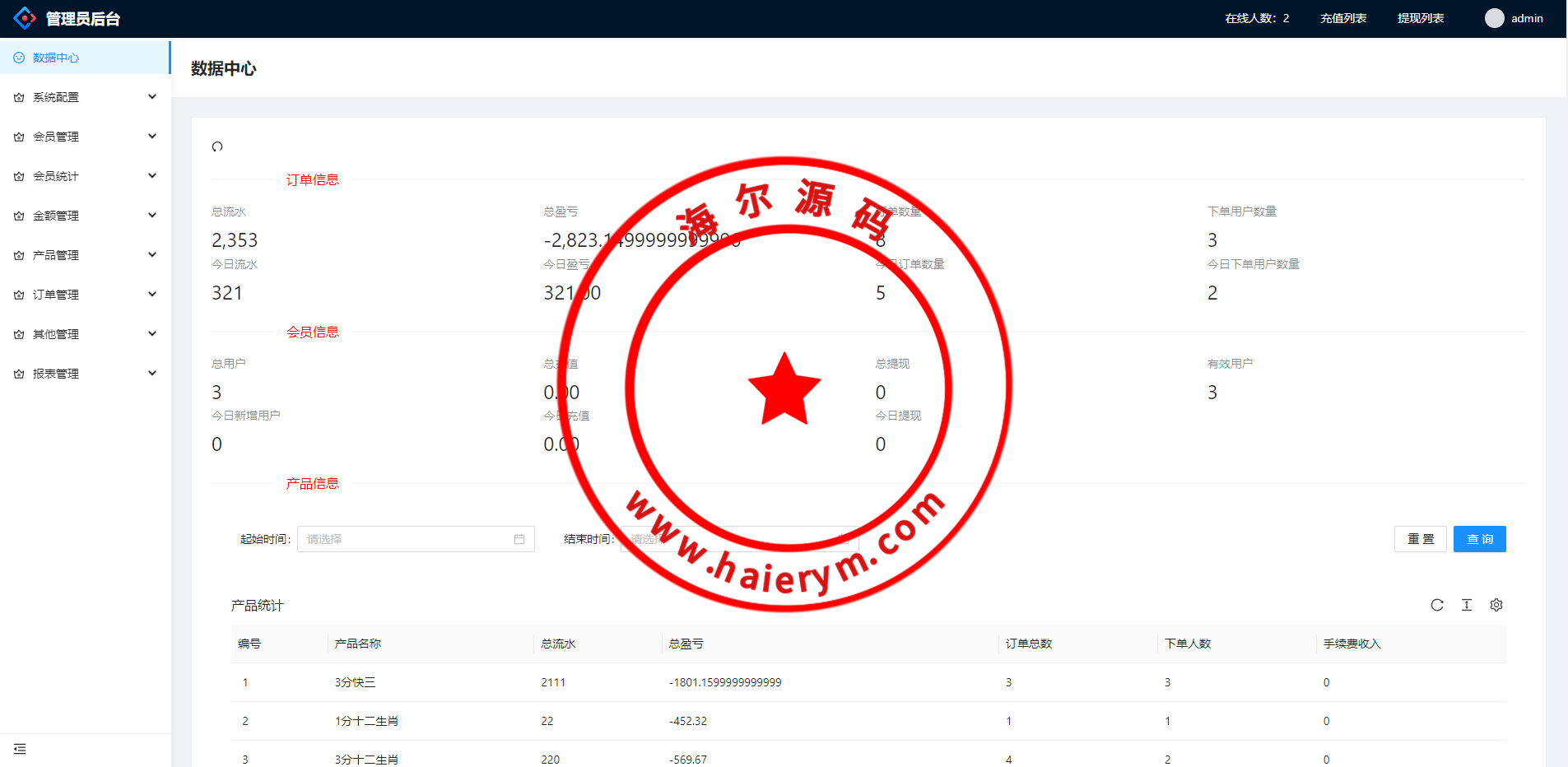This screenshot has height=767, width=1568.
Task: Open the 产品管理 dropdown arrow
Action: tap(152, 255)
